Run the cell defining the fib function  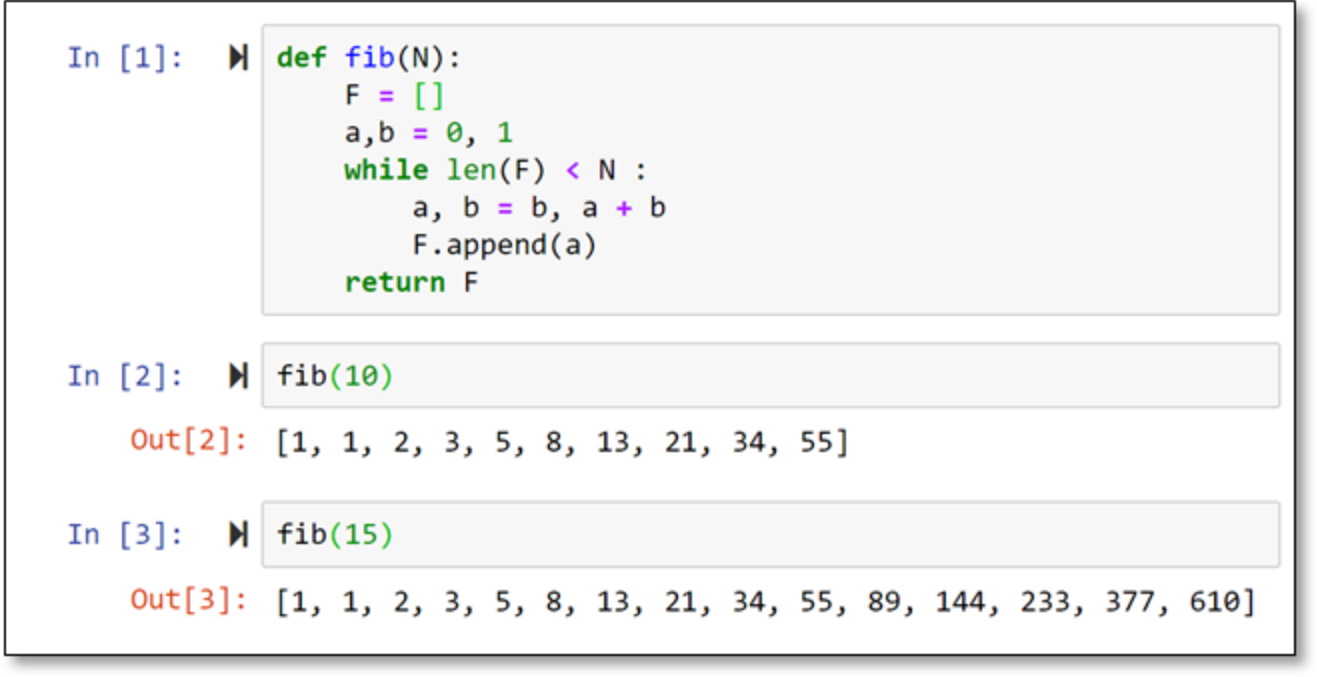238,58
